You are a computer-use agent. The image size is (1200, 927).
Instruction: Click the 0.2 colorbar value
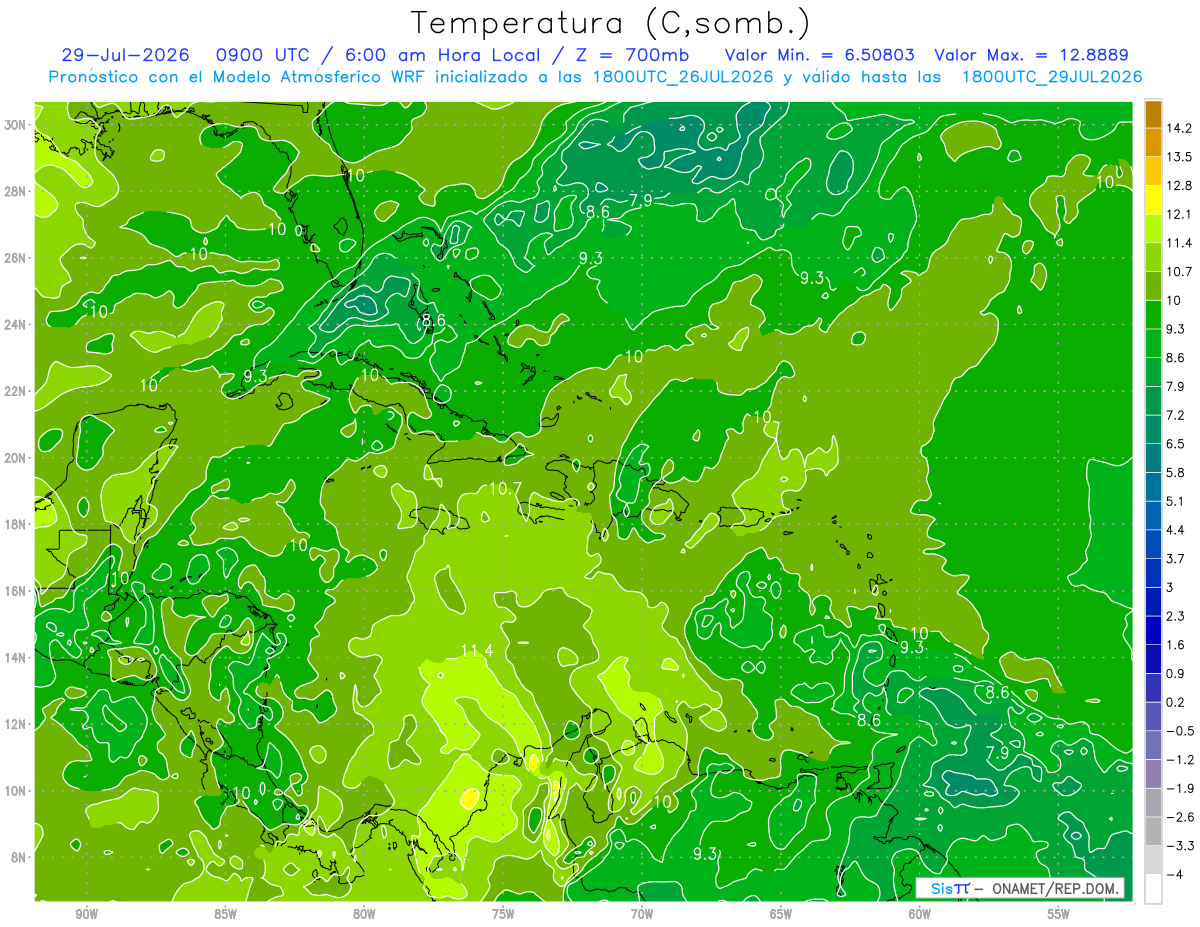[x=1175, y=702]
